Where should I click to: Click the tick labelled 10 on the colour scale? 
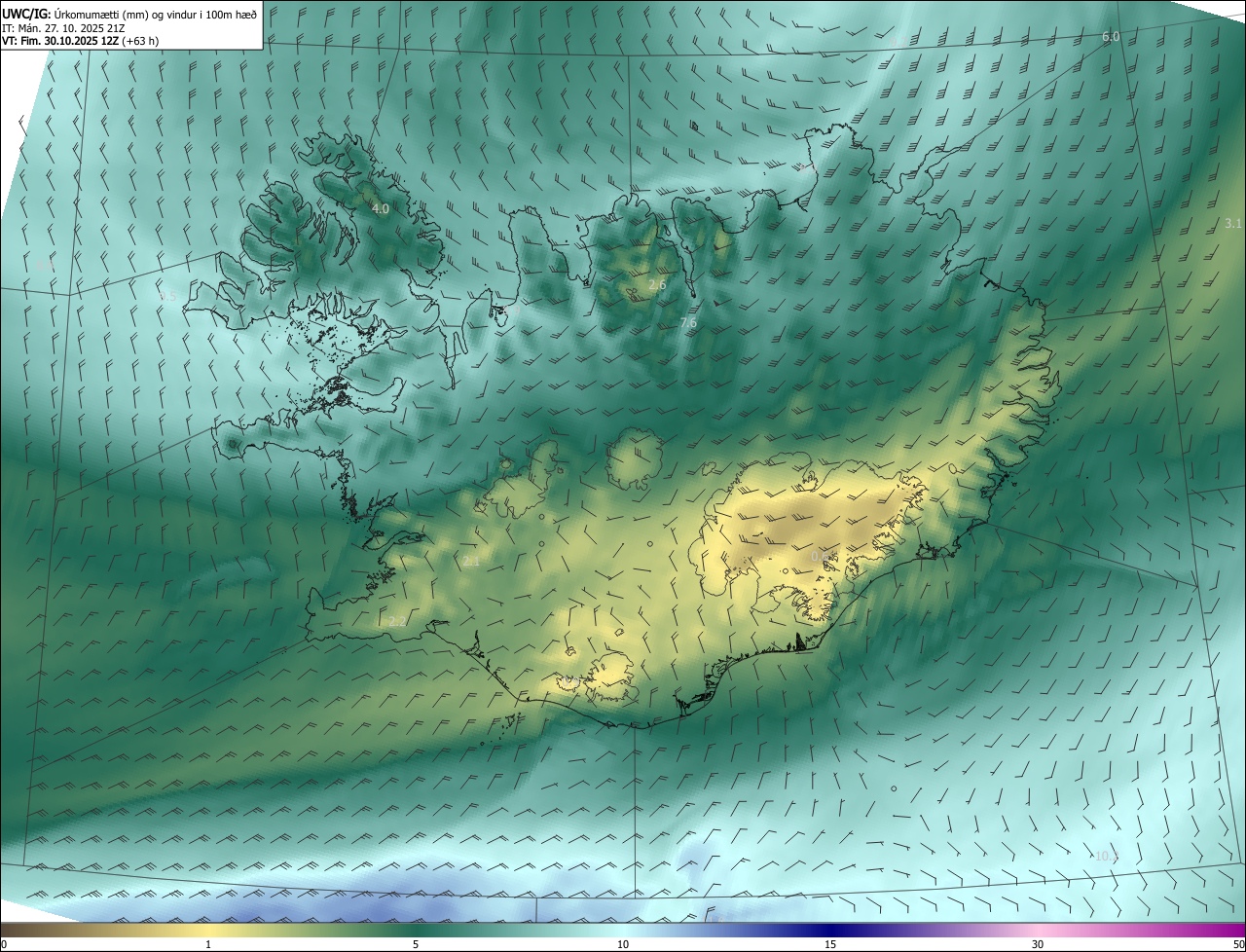(623, 944)
